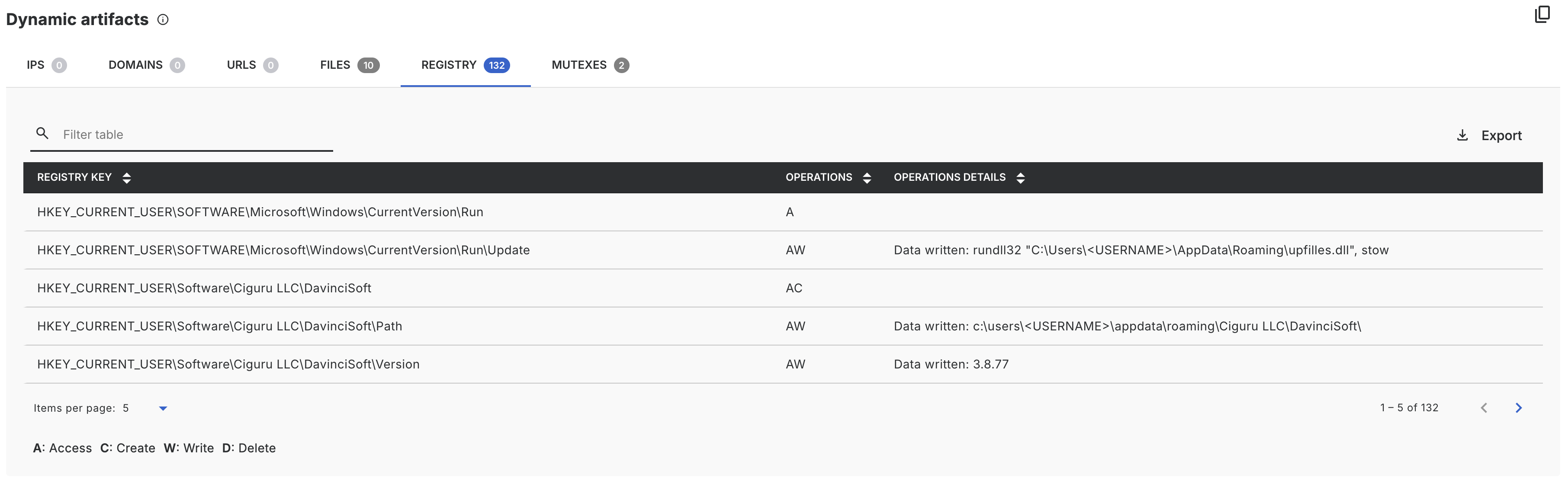
Task: Sort by Registry Key column arrows
Action: (x=127, y=178)
